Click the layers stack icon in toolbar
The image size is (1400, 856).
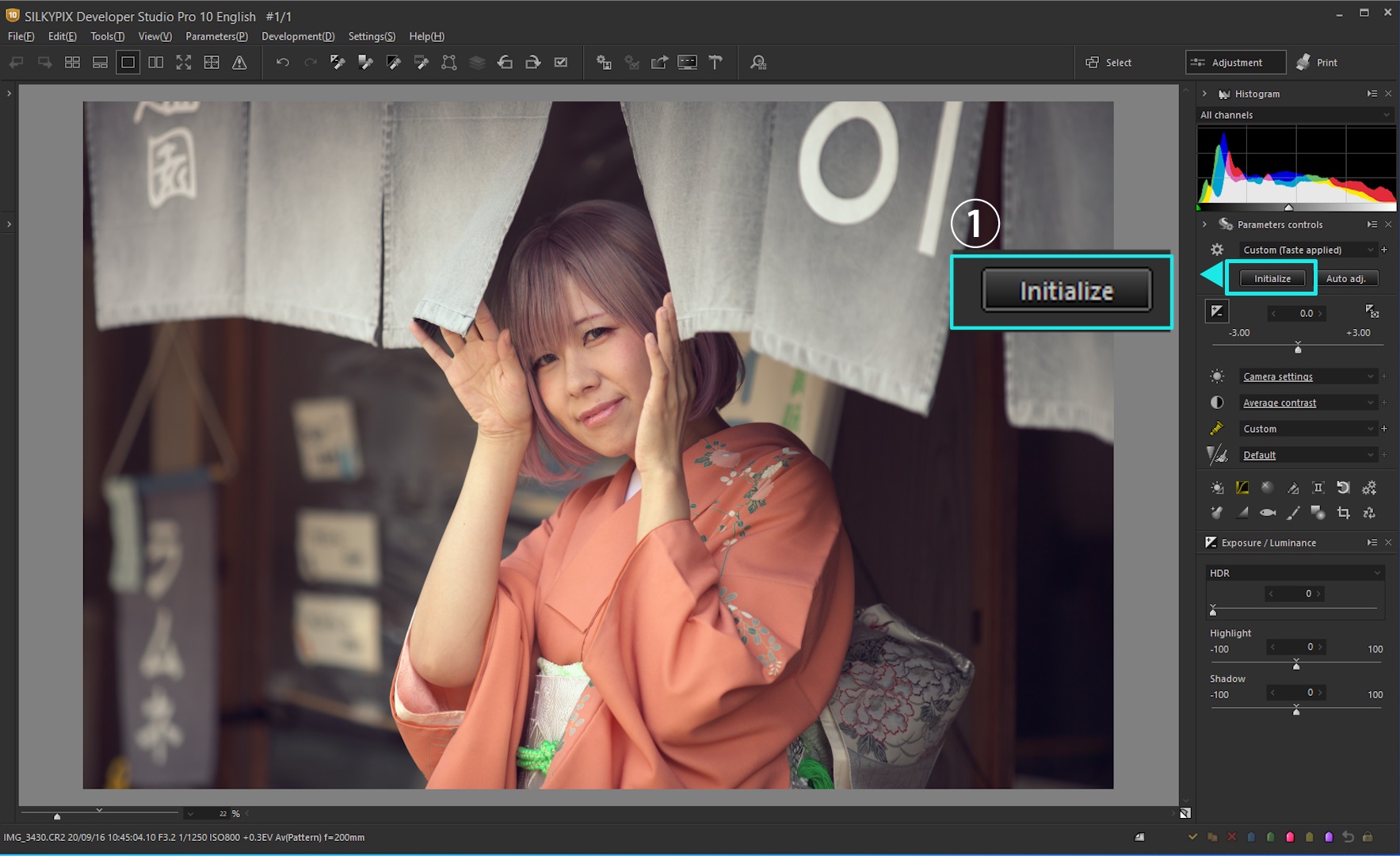point(477,63)
